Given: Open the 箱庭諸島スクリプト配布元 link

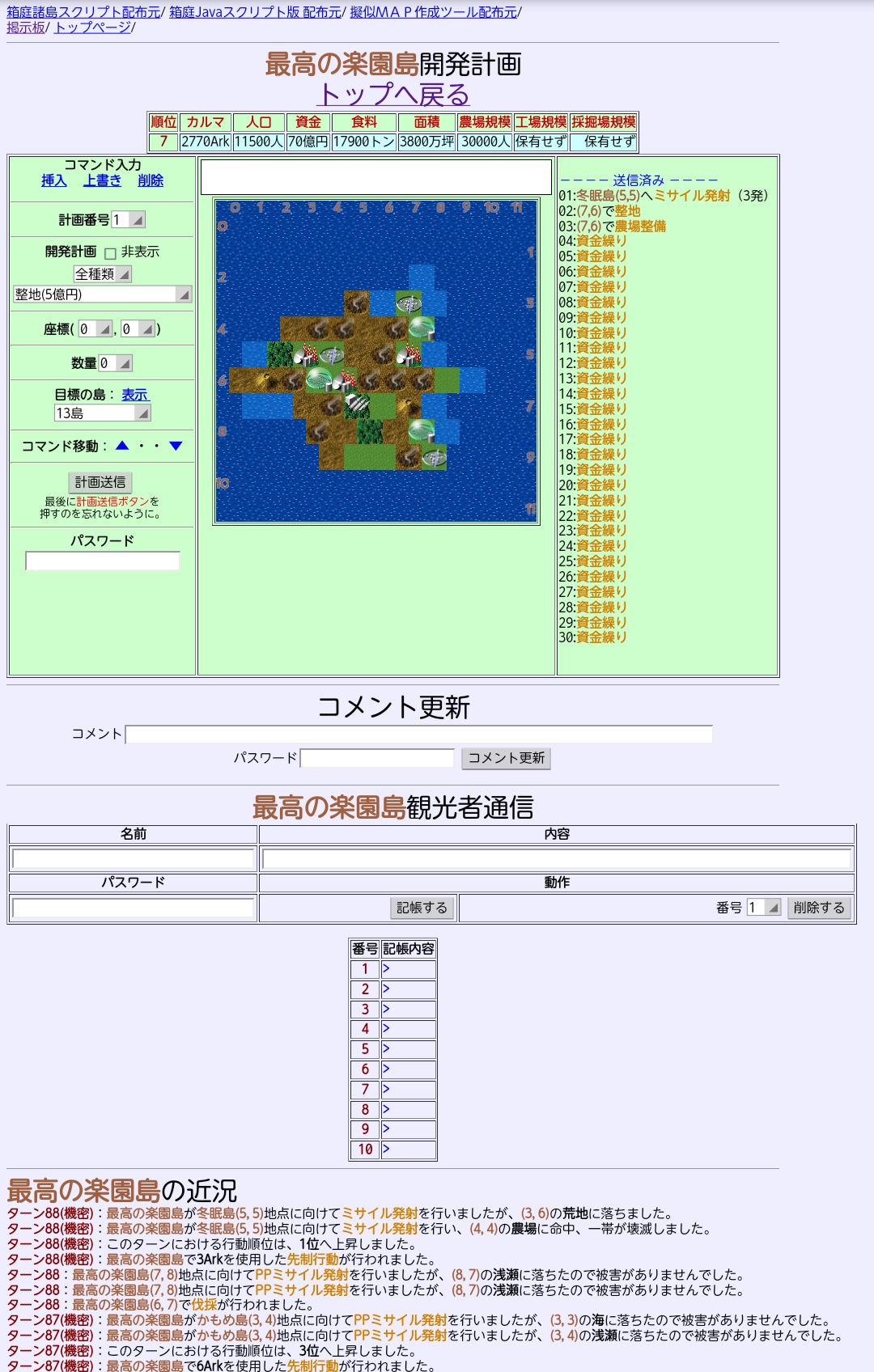Looking at the screenshot, I should point(83,12).
